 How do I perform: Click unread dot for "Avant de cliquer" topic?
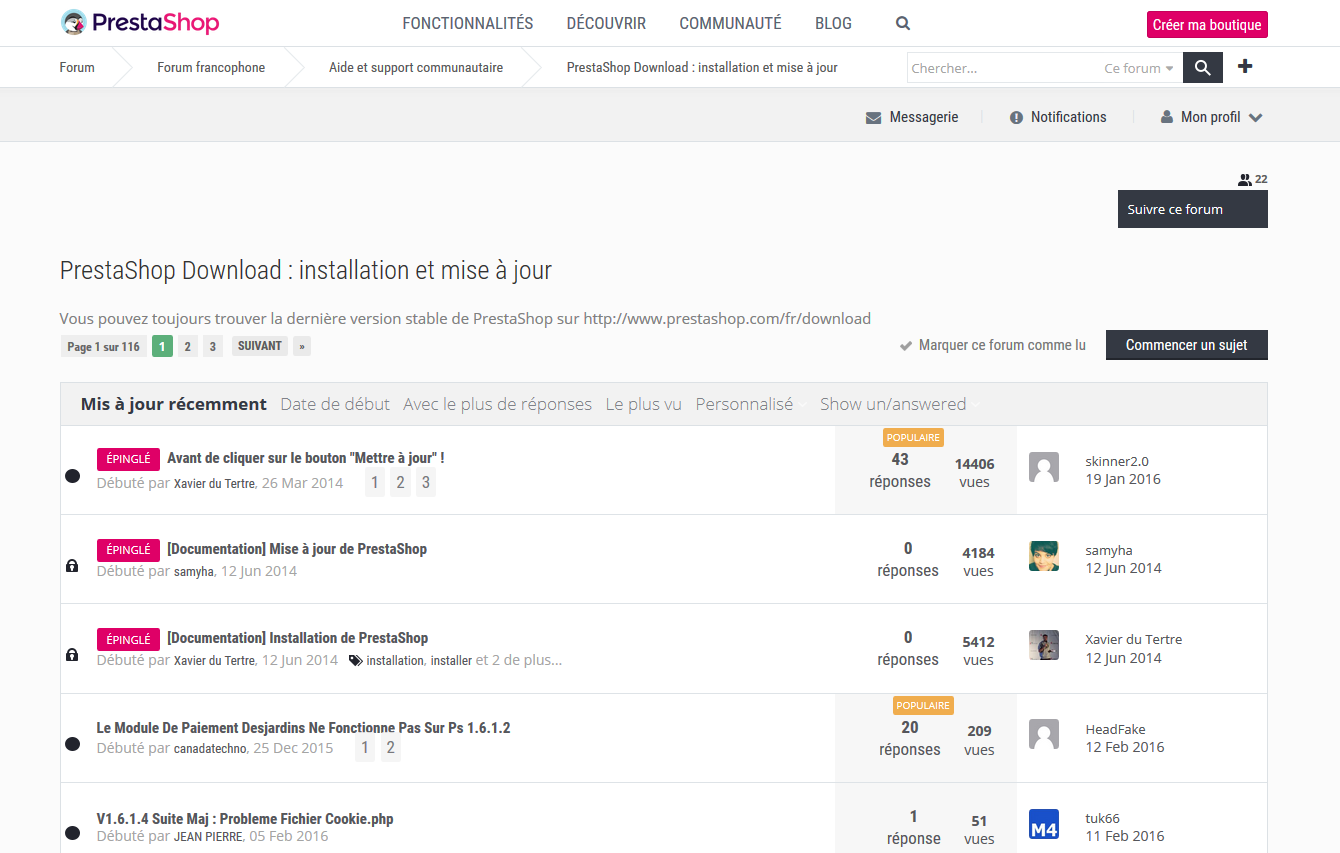coord(72,476)
